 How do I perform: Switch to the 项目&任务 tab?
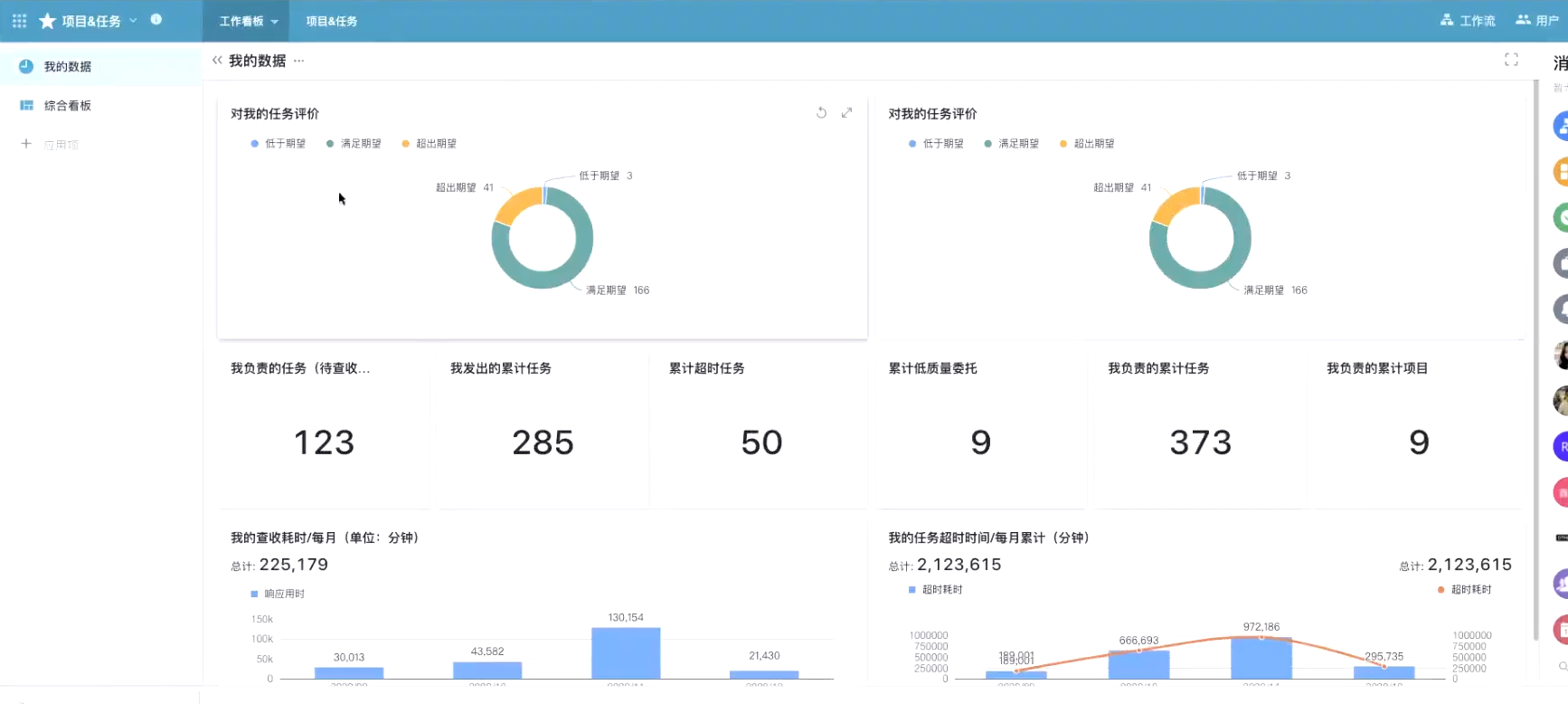tap(332, 21)
